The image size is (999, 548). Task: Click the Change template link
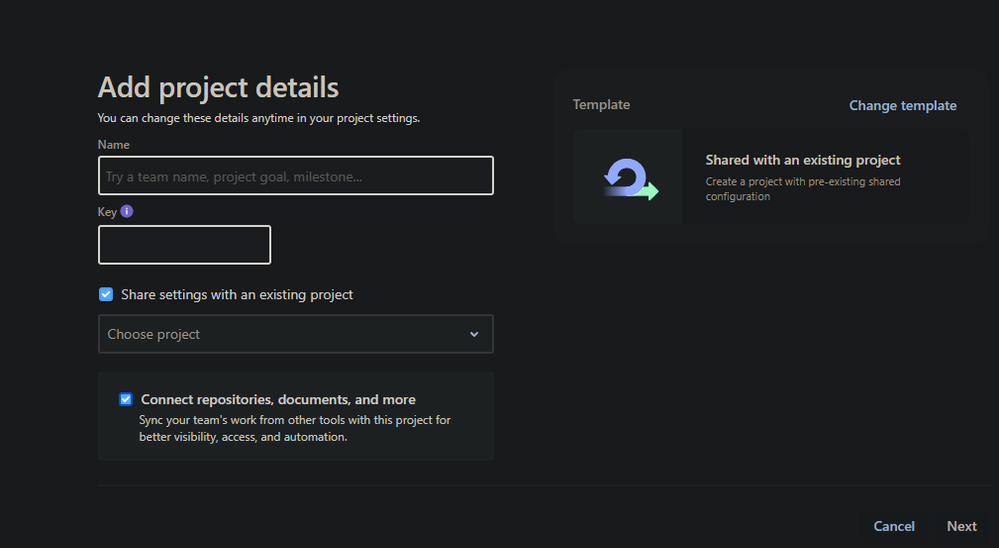tap(903, 106)
